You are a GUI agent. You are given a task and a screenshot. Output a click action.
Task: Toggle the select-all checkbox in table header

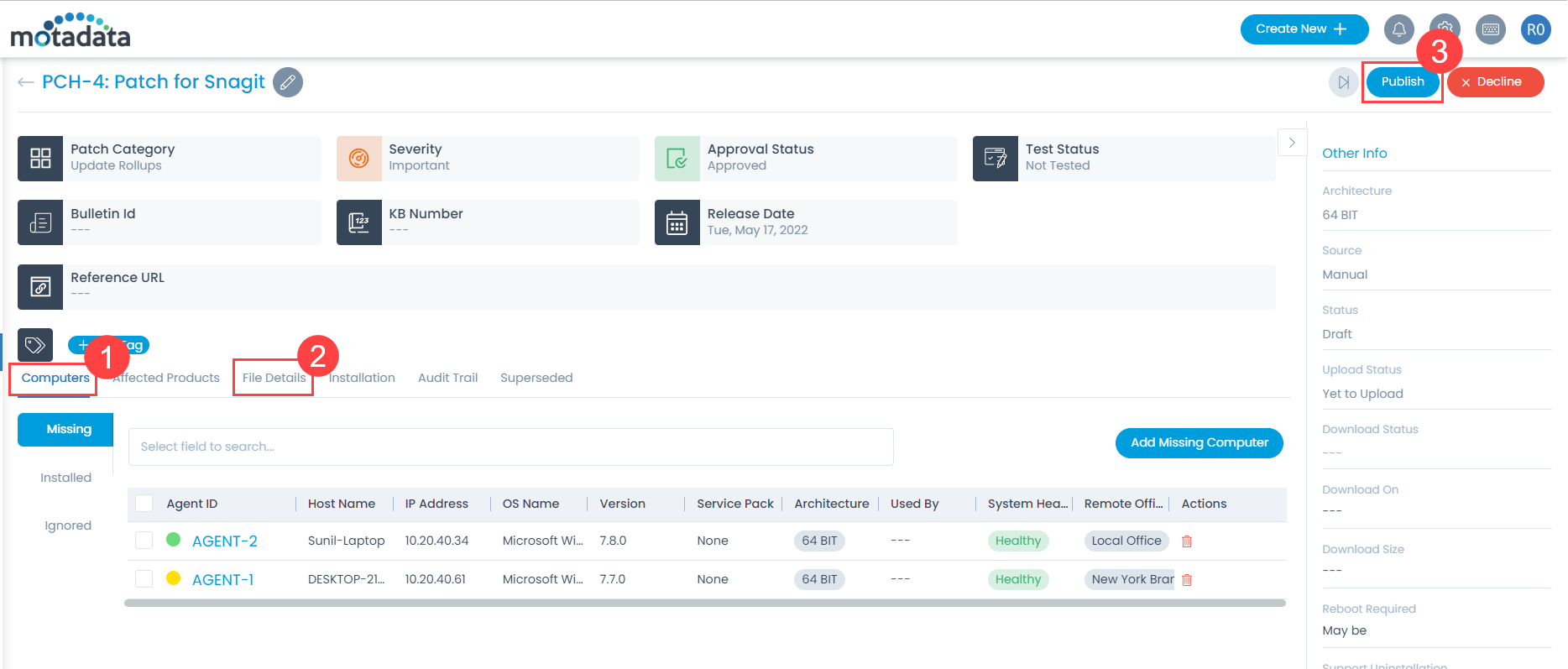coord(144,504)
